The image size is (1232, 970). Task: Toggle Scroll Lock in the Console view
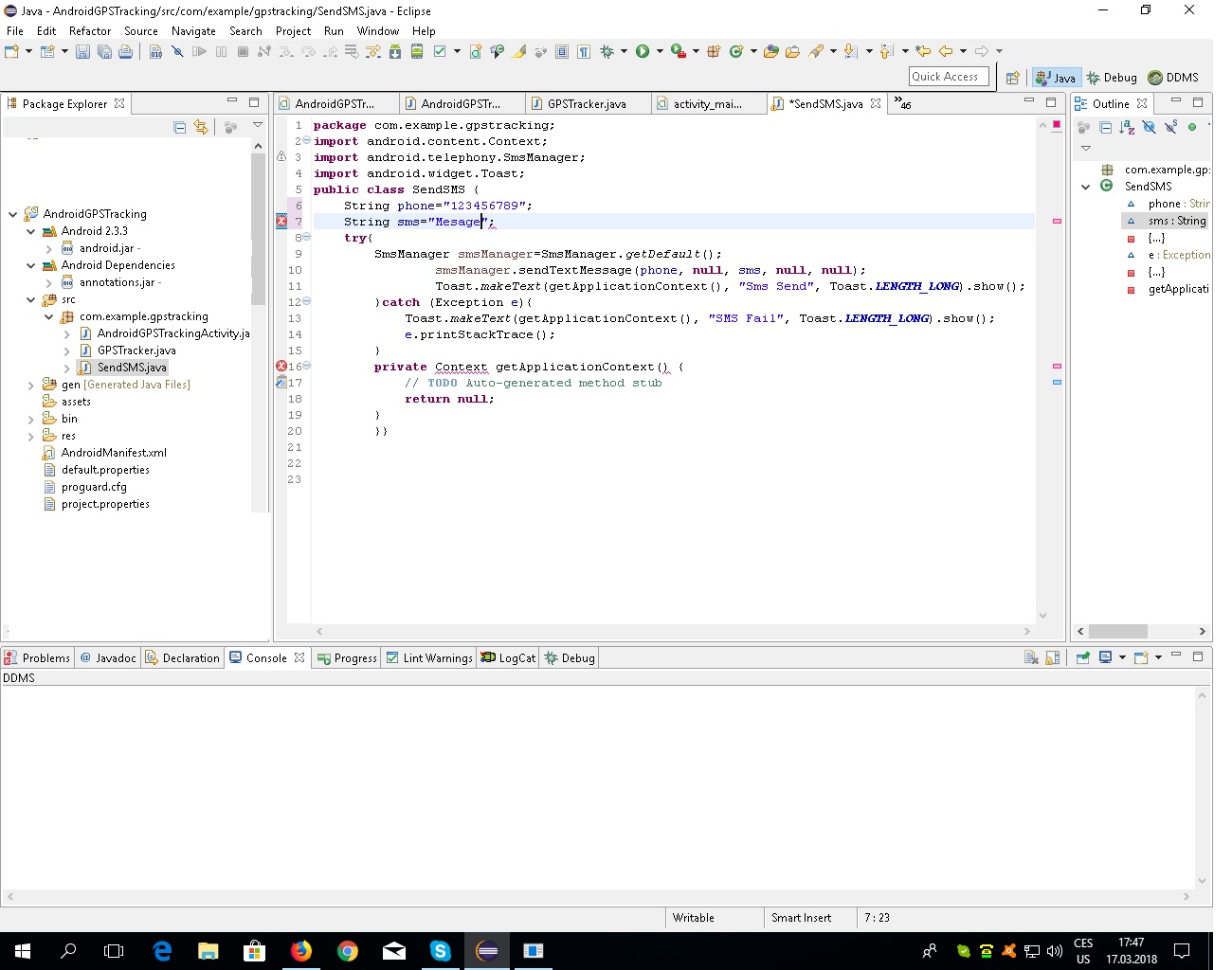click(x=1052, y=658)
